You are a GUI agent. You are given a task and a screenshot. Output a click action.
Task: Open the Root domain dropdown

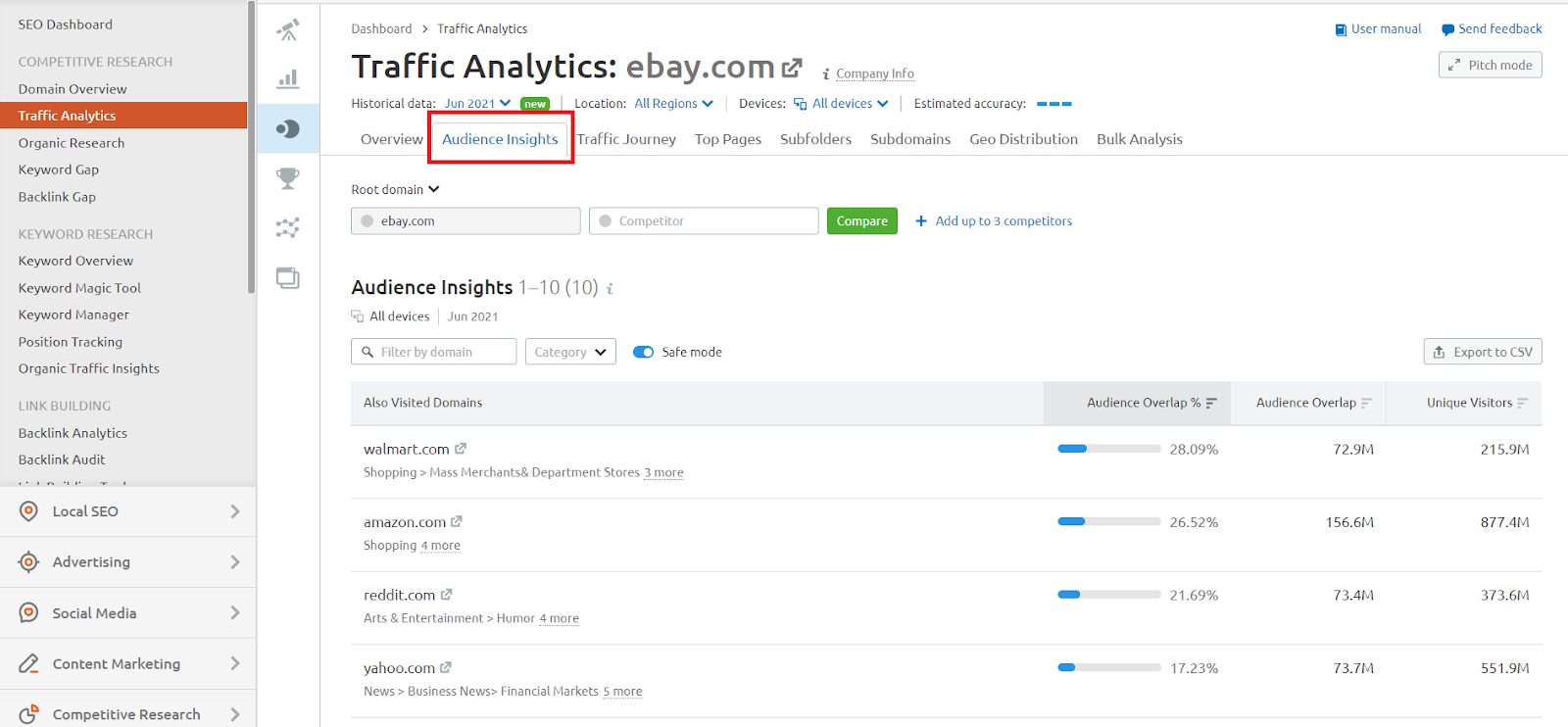(x=396, y=189)
